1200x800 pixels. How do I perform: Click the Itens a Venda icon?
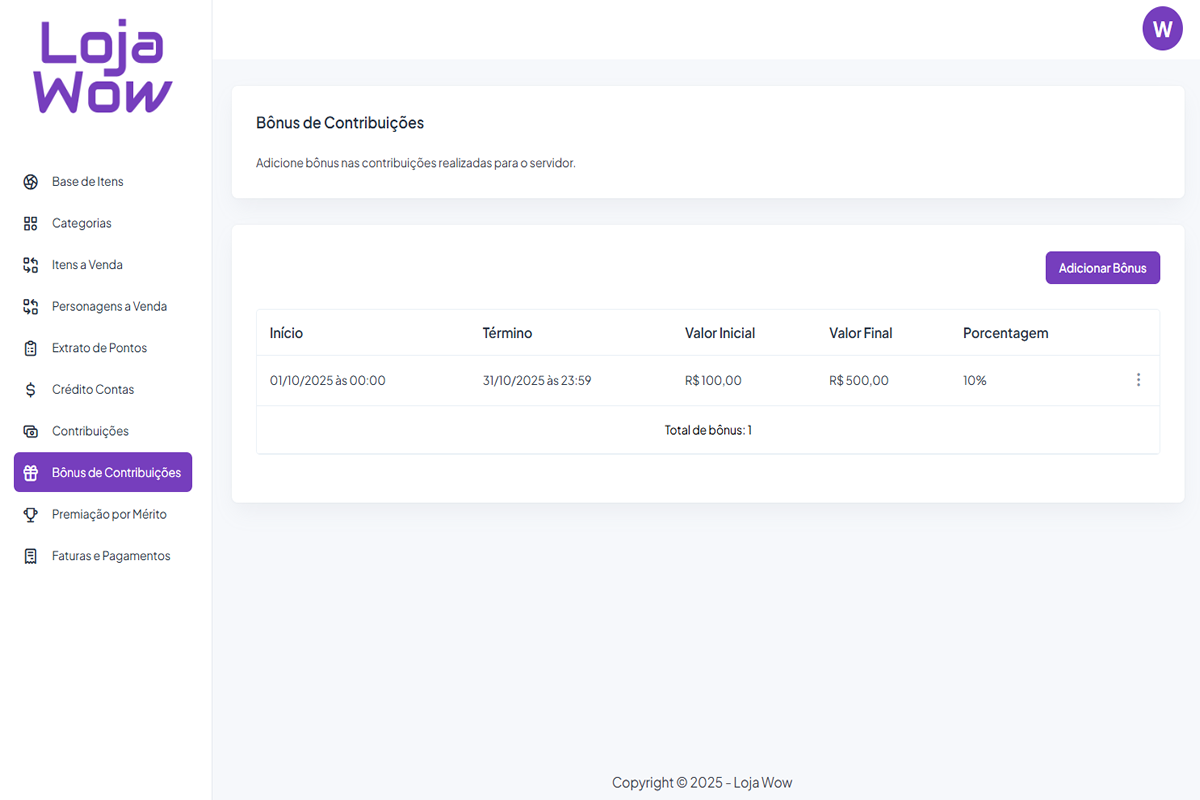point(30,265)
